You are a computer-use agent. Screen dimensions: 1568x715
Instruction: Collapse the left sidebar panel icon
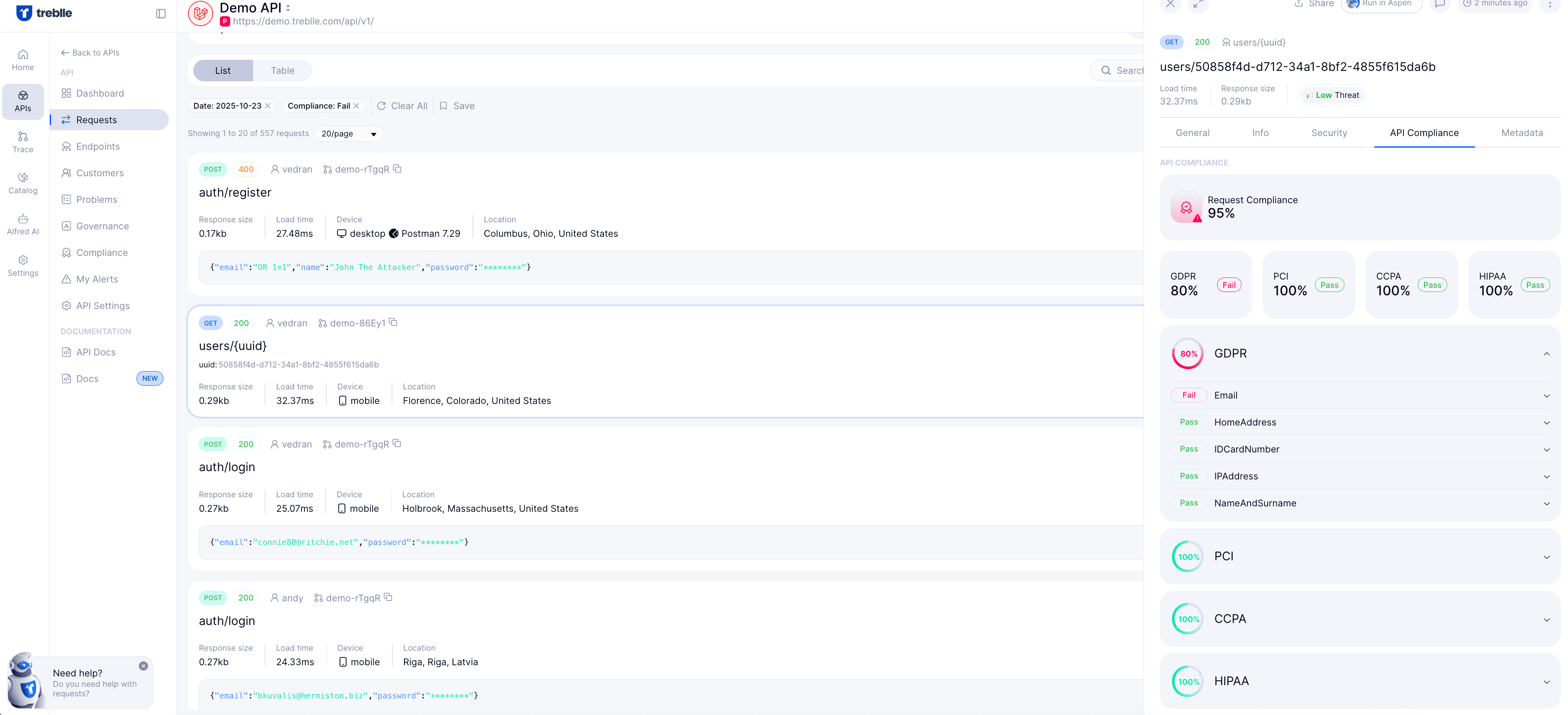click(x=161, y=13)
